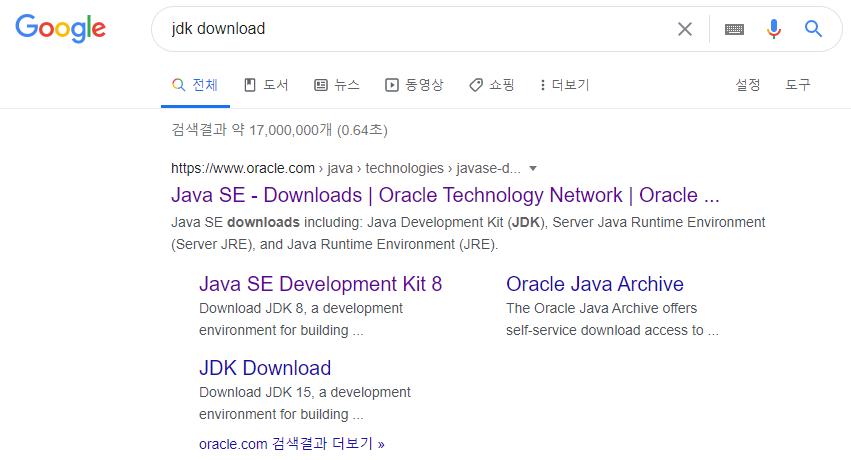Click the Download JDK 8 description text
This screenshot has width=851, height=460.
[x=301, y=320]
